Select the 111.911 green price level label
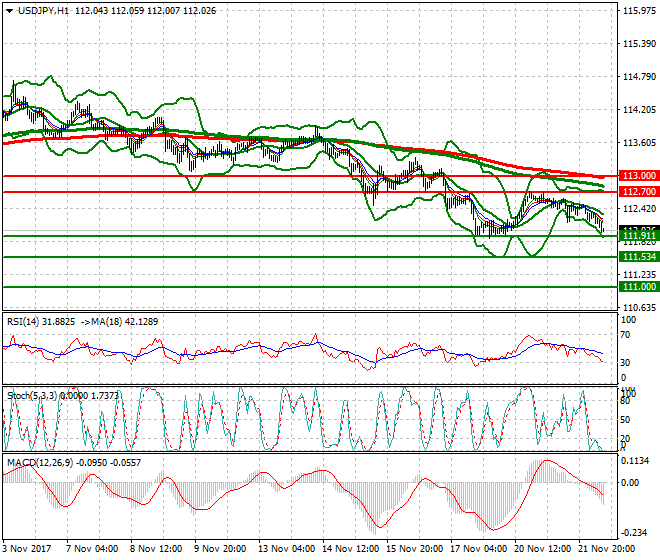The width and height of the screenshot is (660, 560). coord(639,235)
